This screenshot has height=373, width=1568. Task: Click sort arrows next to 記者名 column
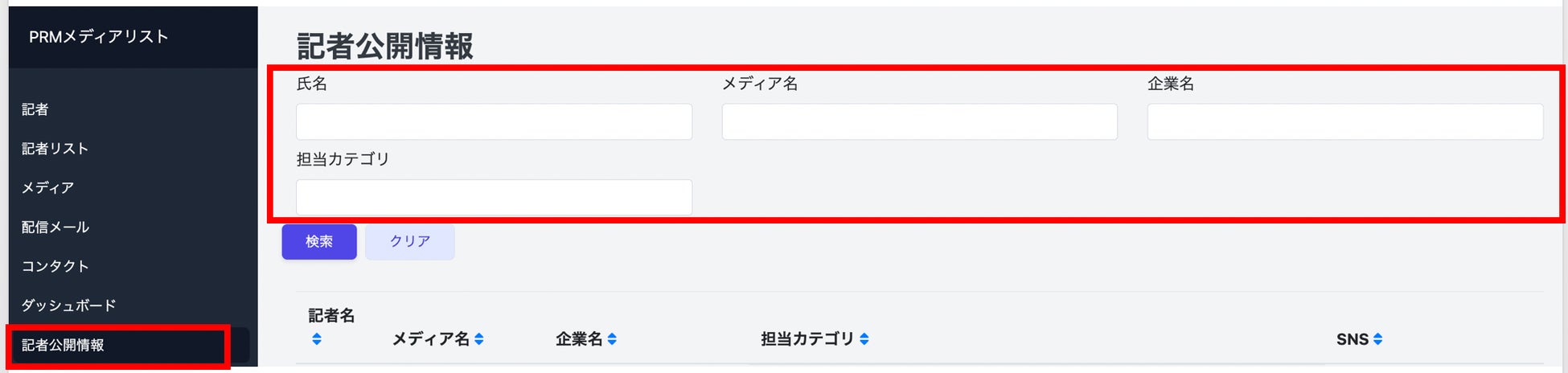[x=317, y=339]
